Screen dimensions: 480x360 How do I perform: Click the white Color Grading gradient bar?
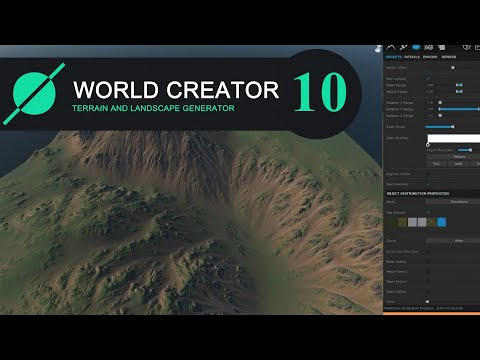(x=454, y=138)
